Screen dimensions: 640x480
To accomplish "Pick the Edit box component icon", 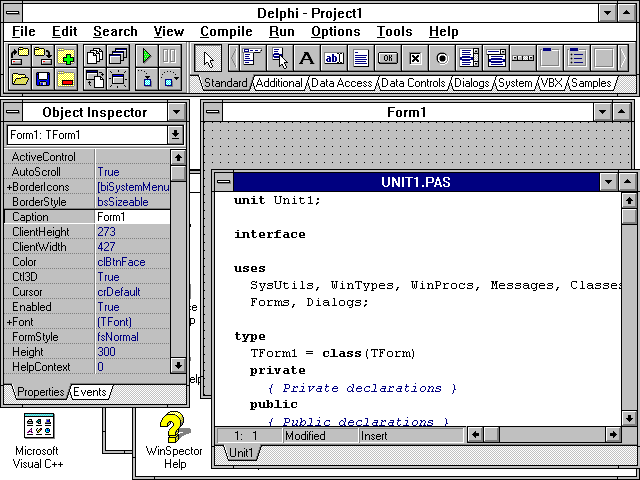I will (x=334, y=58).
